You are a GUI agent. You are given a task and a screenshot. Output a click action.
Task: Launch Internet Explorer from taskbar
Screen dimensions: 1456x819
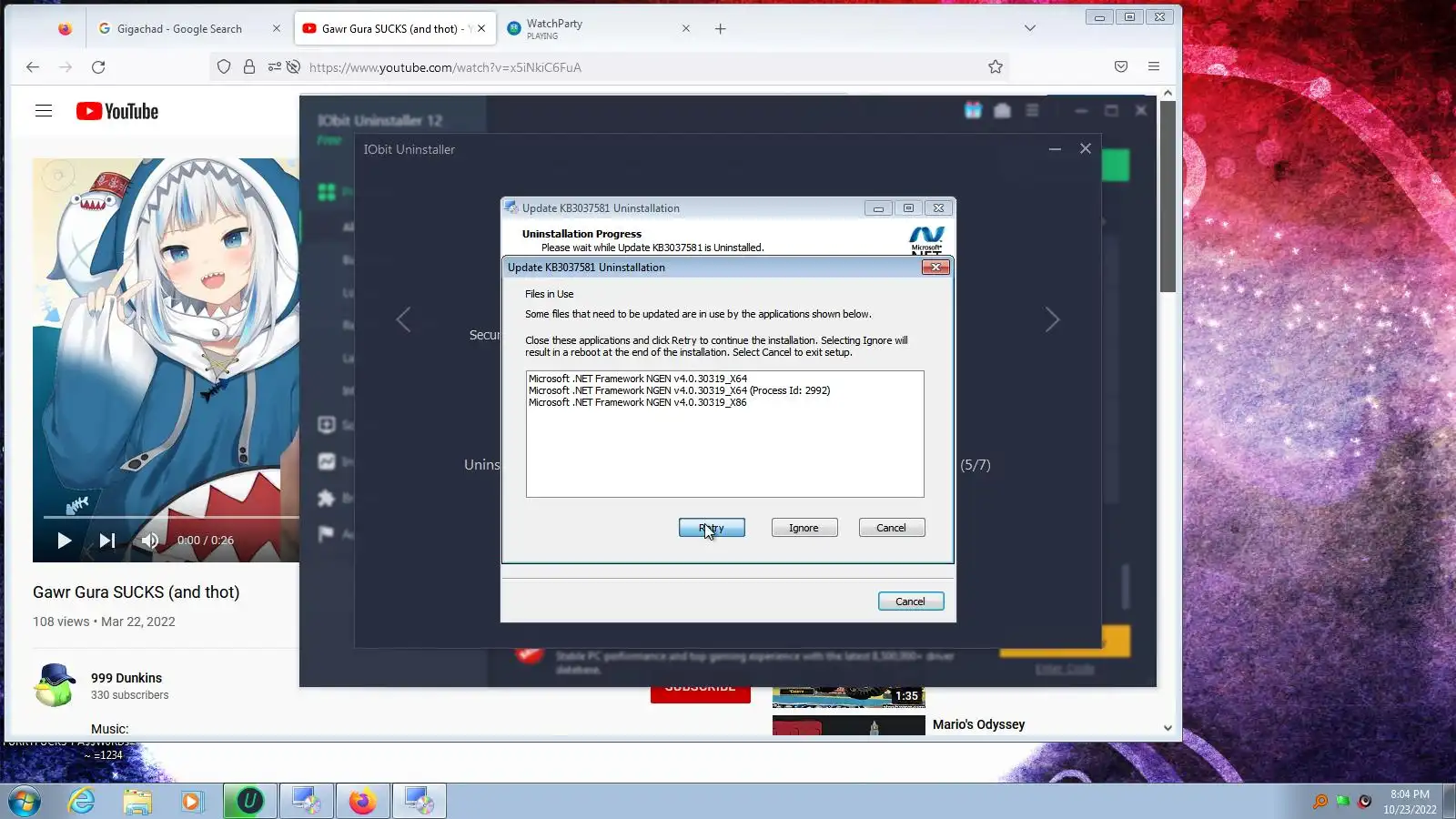(82, 802)
